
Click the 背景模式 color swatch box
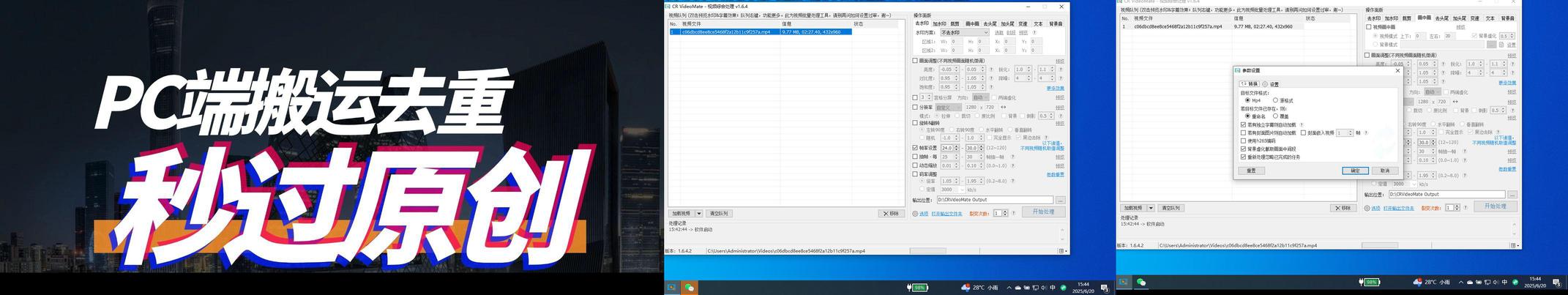coord(1491,45)
